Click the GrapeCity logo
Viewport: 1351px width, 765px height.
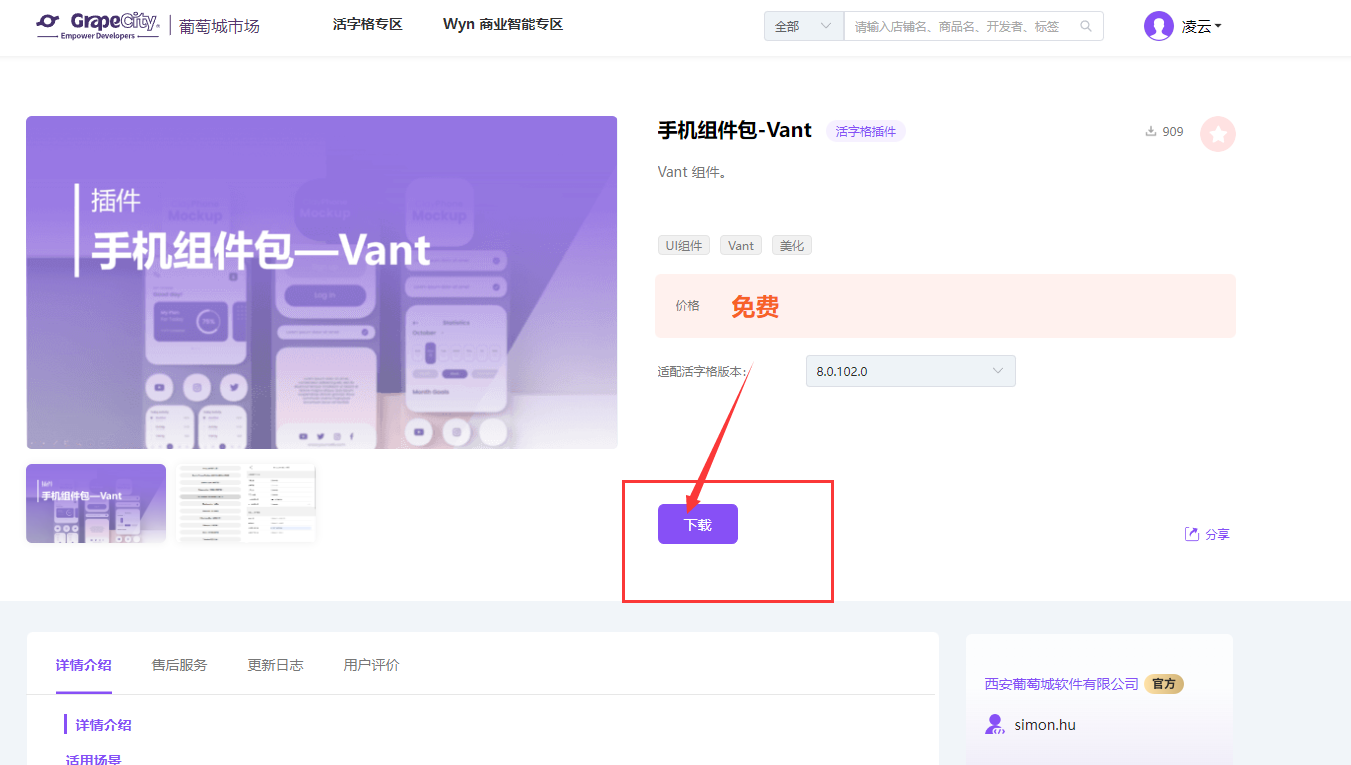[x=97, y=25]
